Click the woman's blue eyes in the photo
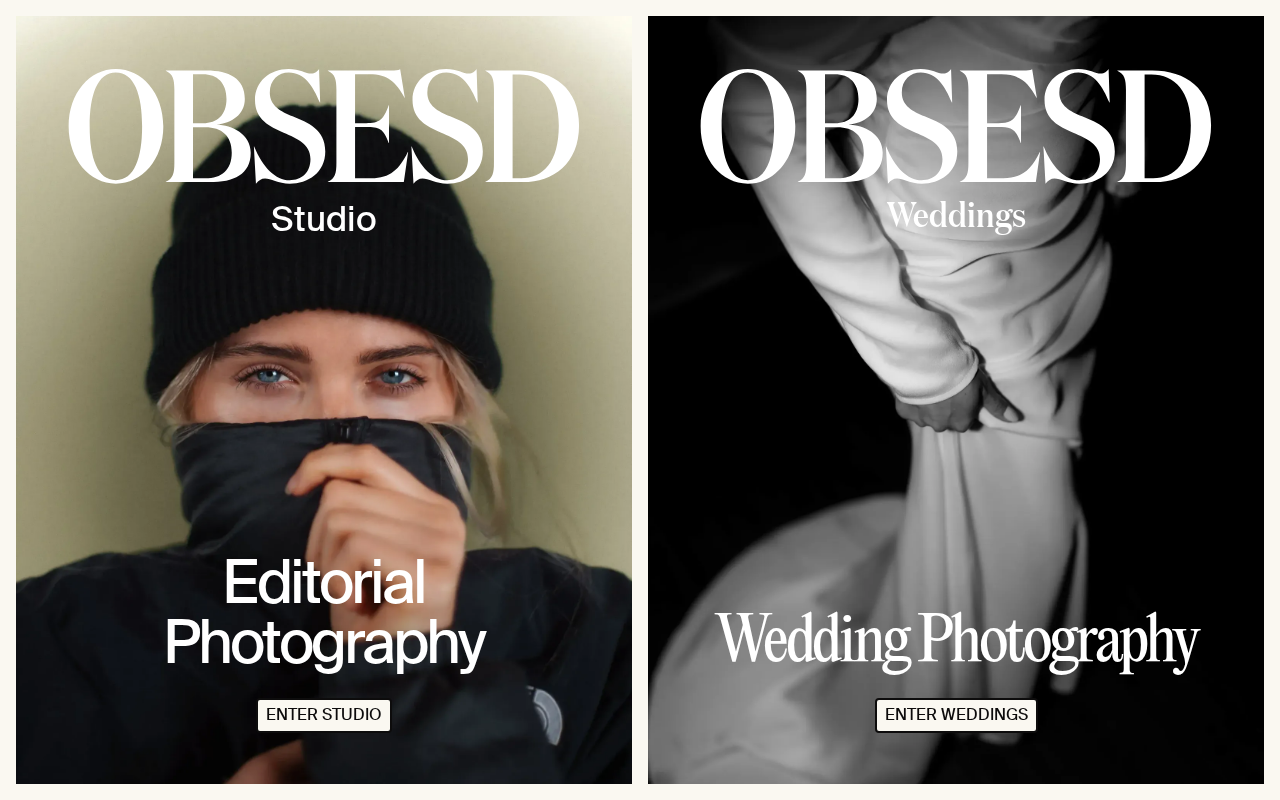The width and height of the screenshot is (1280, 800). pyautogui.click(x=331, y=377)
